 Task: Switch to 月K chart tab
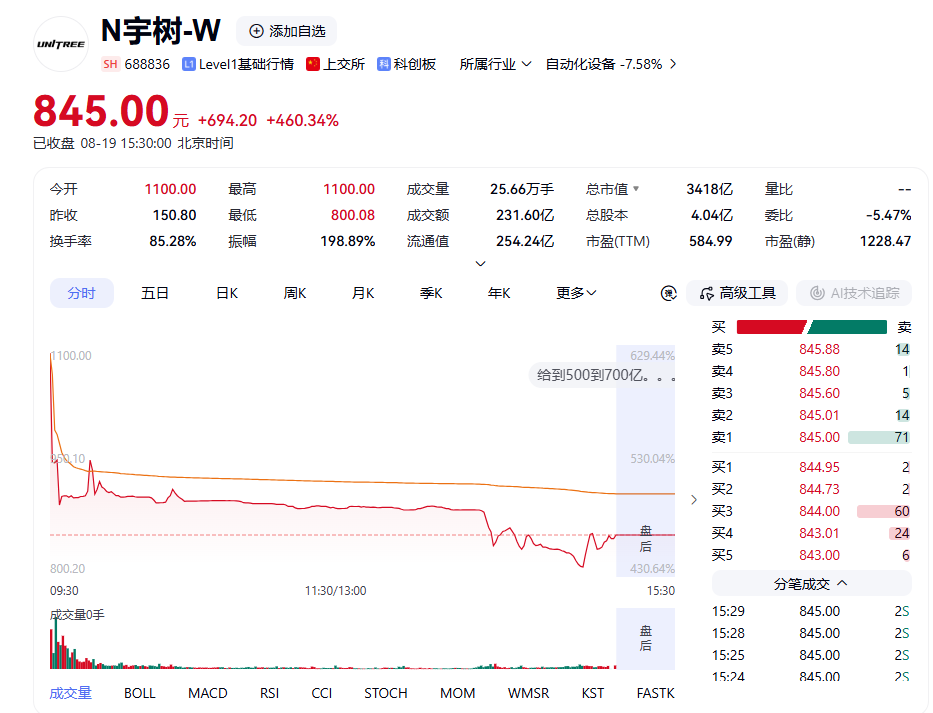click(363, 293)
